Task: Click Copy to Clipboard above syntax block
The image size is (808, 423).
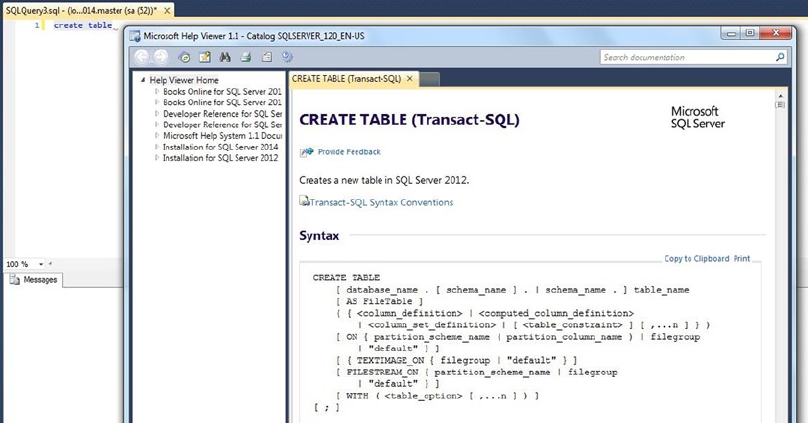Action: coord(697,259)
